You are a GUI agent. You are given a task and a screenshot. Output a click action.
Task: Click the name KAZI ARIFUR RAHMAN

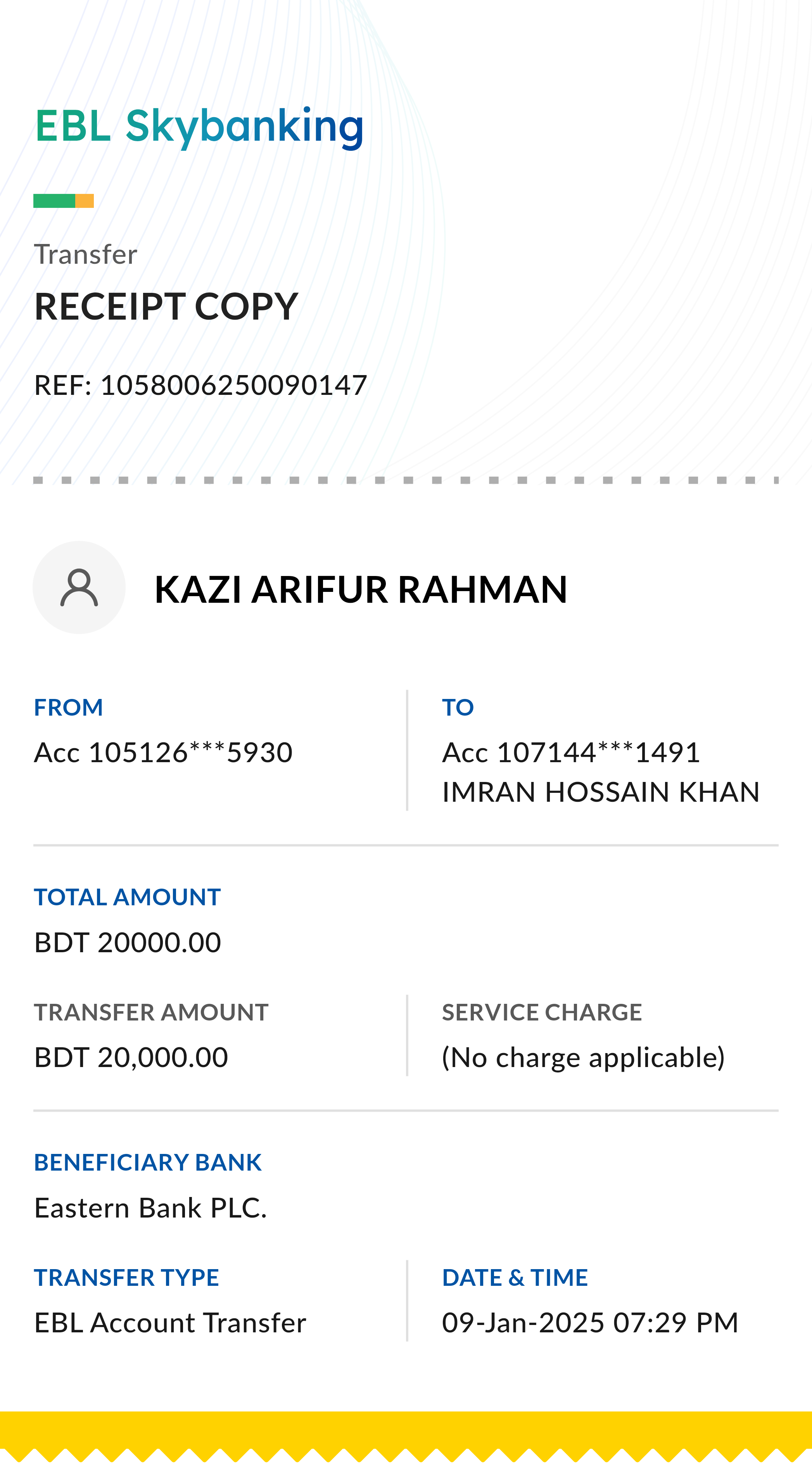pos(361,589)
